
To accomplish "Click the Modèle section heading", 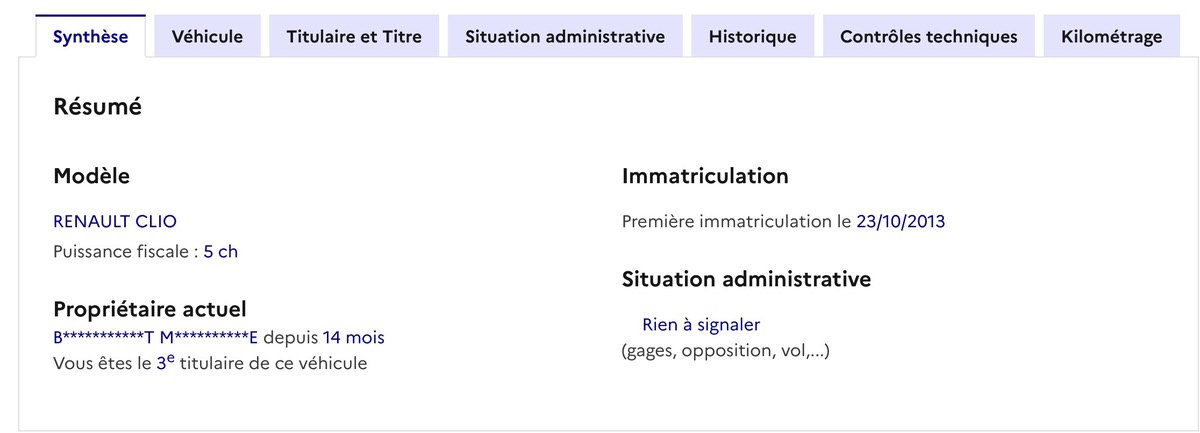I will [91, 176].
